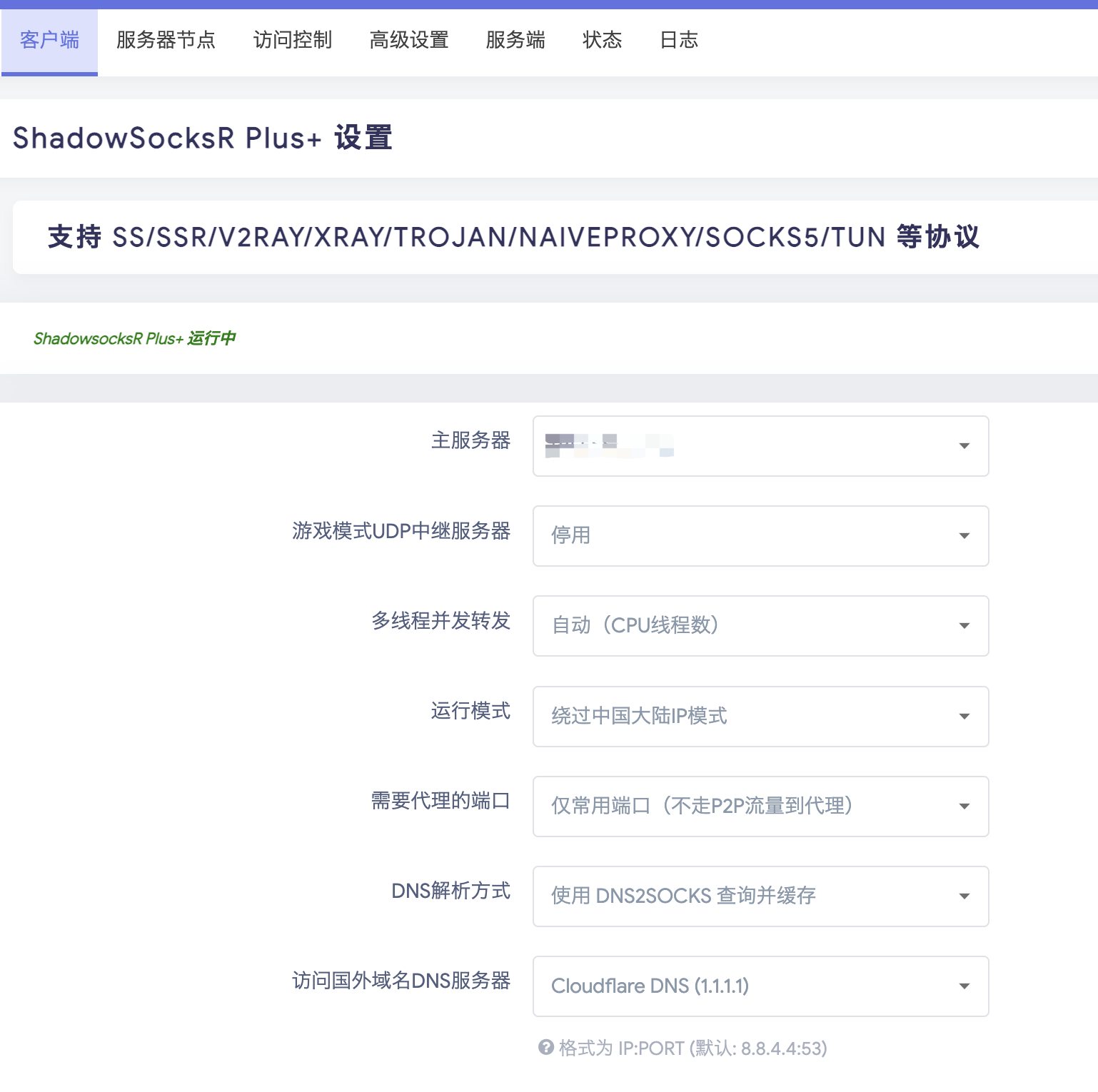Viewport: 1098px width, 1092px height.
Task: Click the 运行模式 field label
Action: [470, 711]
